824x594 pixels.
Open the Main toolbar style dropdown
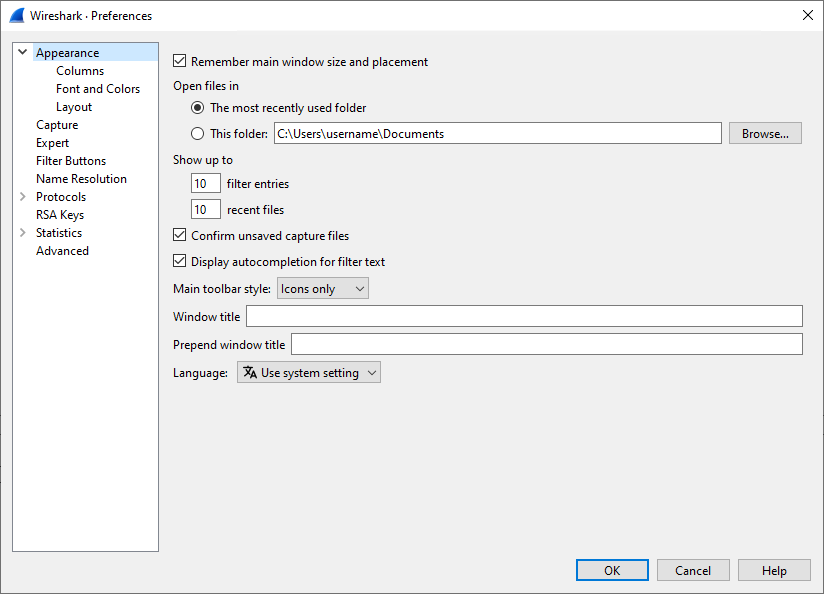click(x=322, y=289)
